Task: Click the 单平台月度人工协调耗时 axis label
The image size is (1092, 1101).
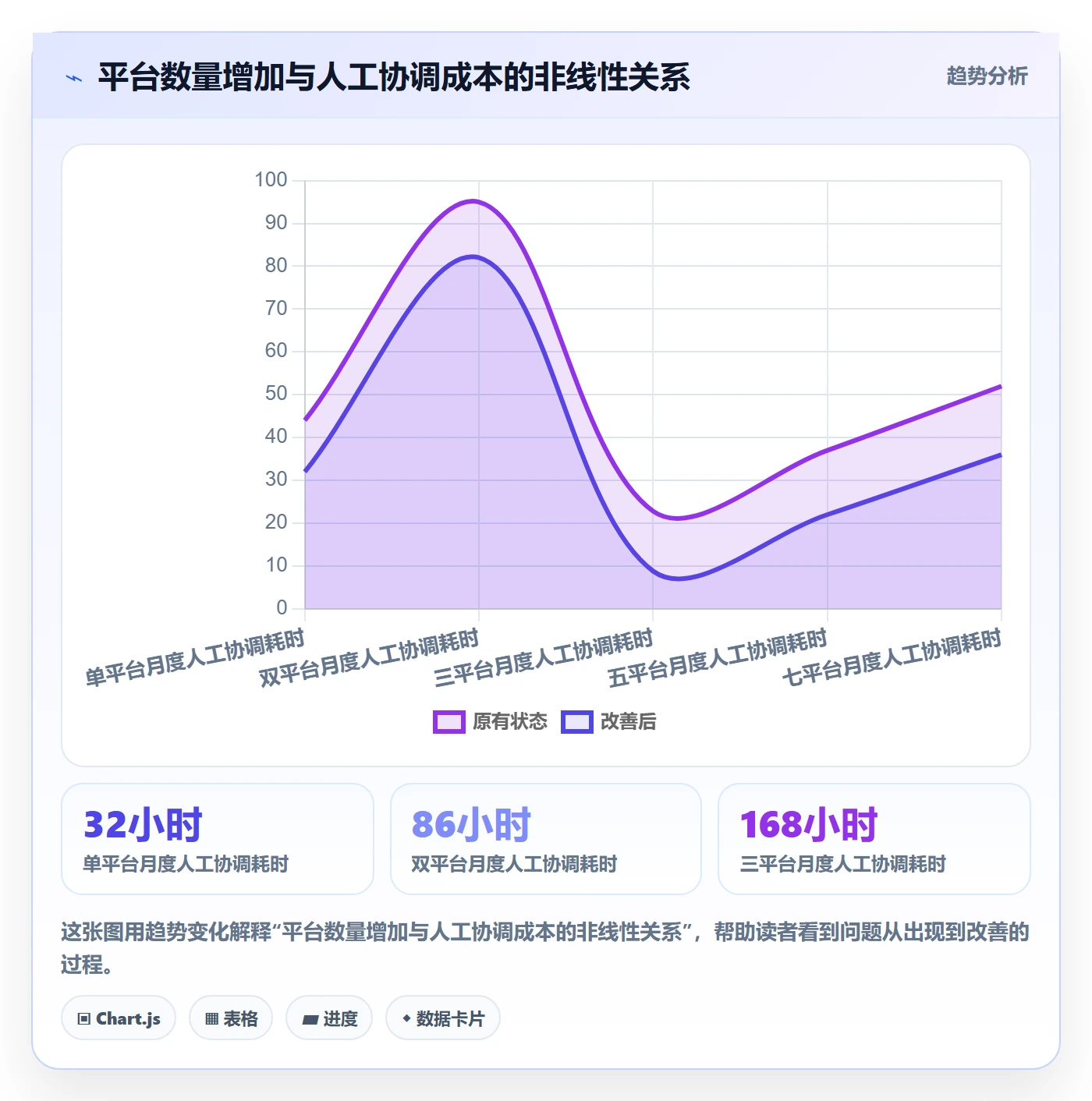Action: coord(195,659)
